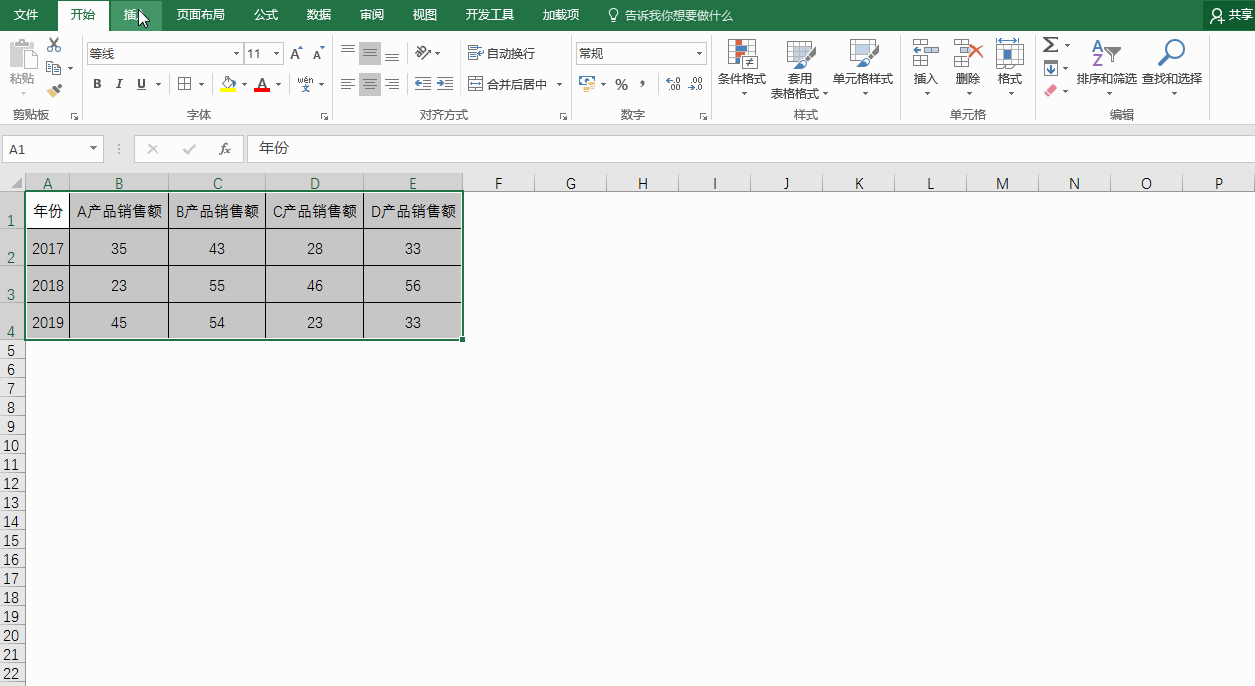Viewport: 1255px width, 686px height.
Task: Switch to 视图 view tab
Action: (425, 15)
